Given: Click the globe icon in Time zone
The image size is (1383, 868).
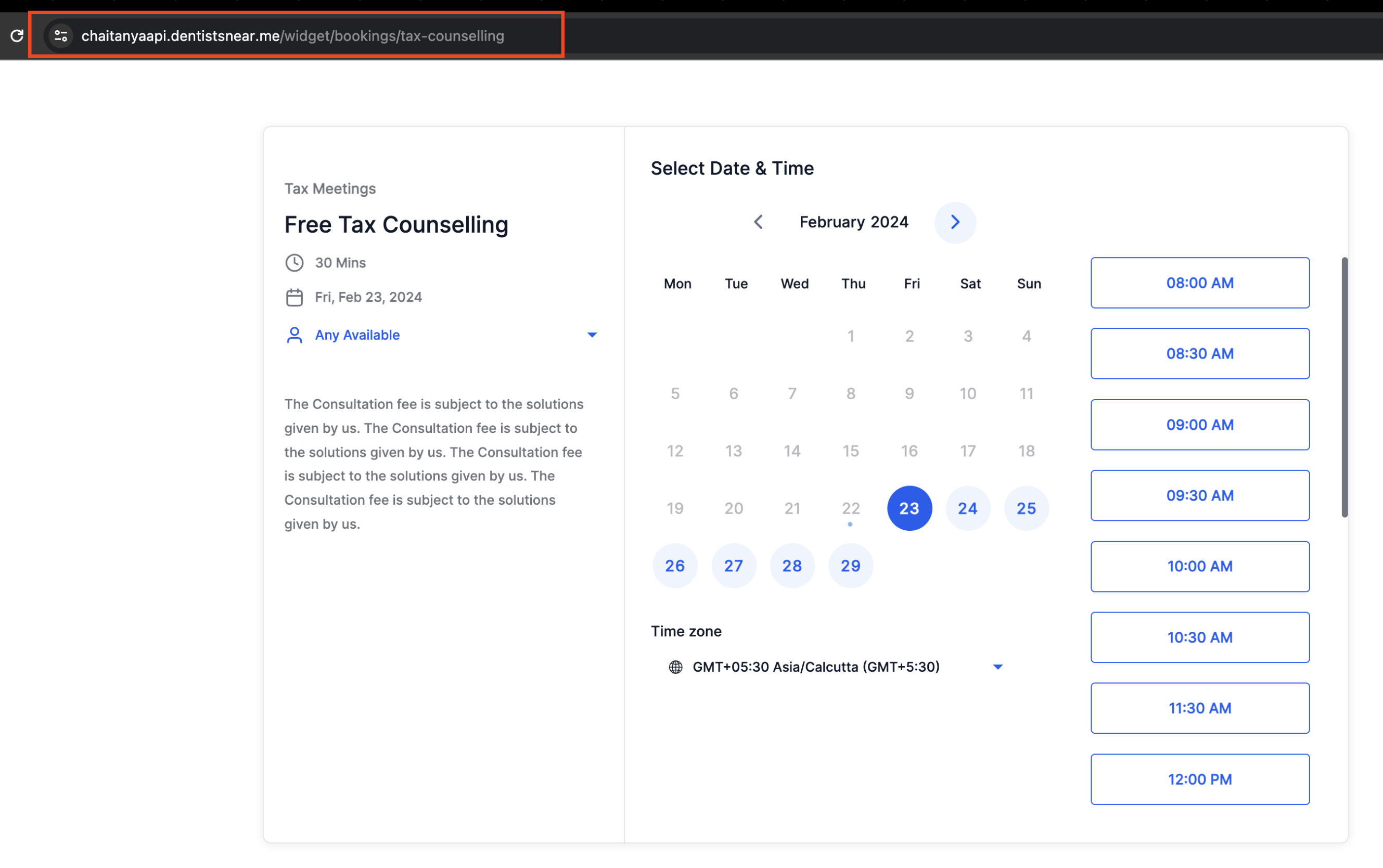Looking at the screenshot, I should [x=675, y=667].
